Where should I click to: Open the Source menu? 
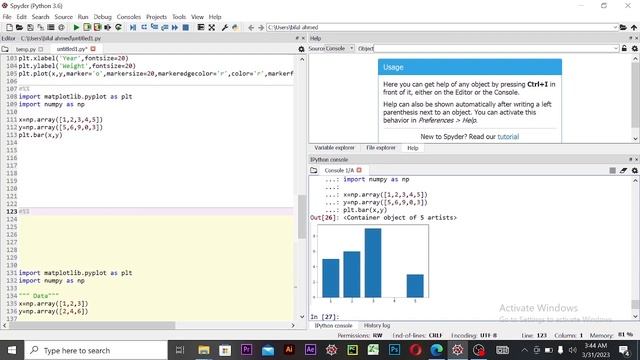pos(64,17)
